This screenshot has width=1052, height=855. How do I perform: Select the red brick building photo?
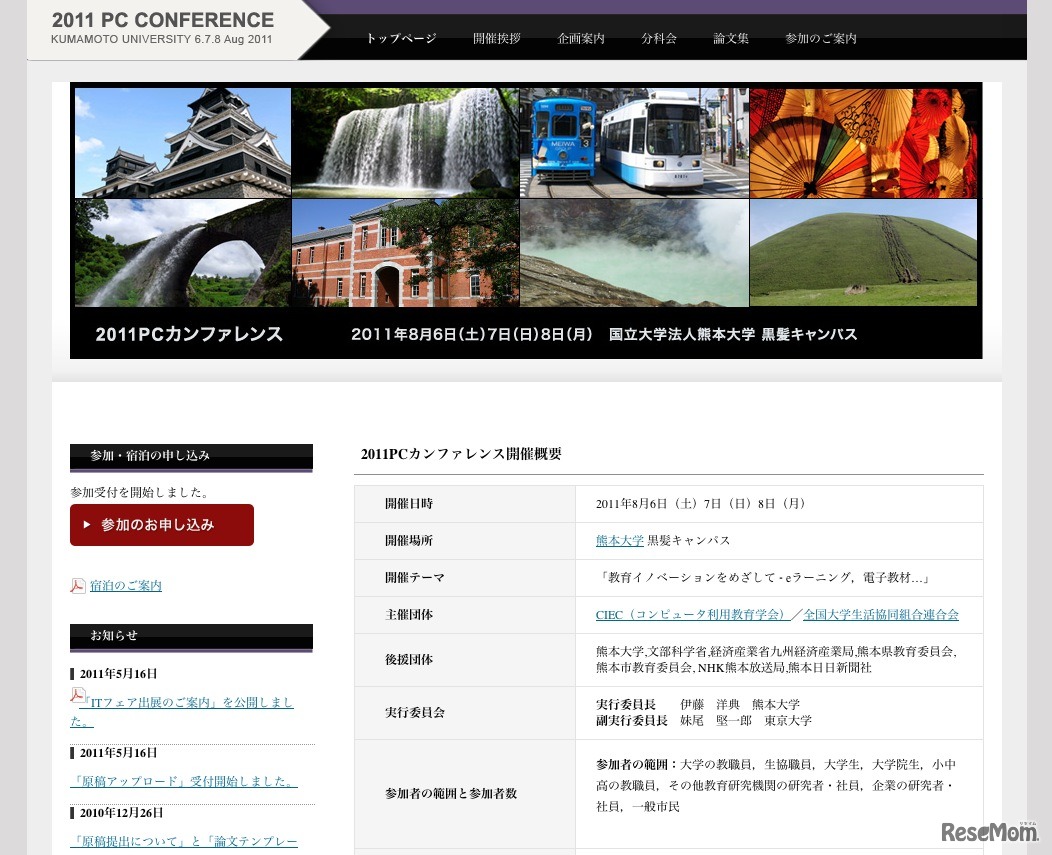point(405,252)
